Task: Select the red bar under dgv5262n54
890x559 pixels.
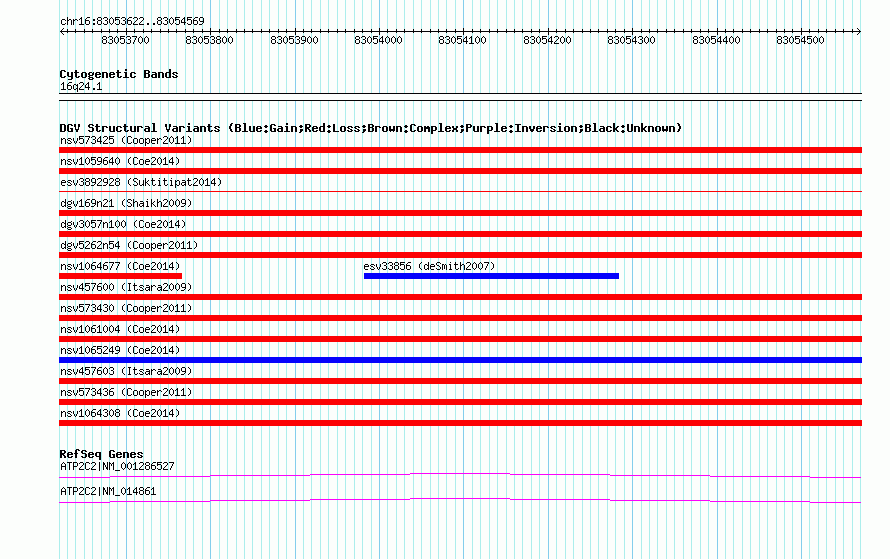Action: tap(460, 255)
